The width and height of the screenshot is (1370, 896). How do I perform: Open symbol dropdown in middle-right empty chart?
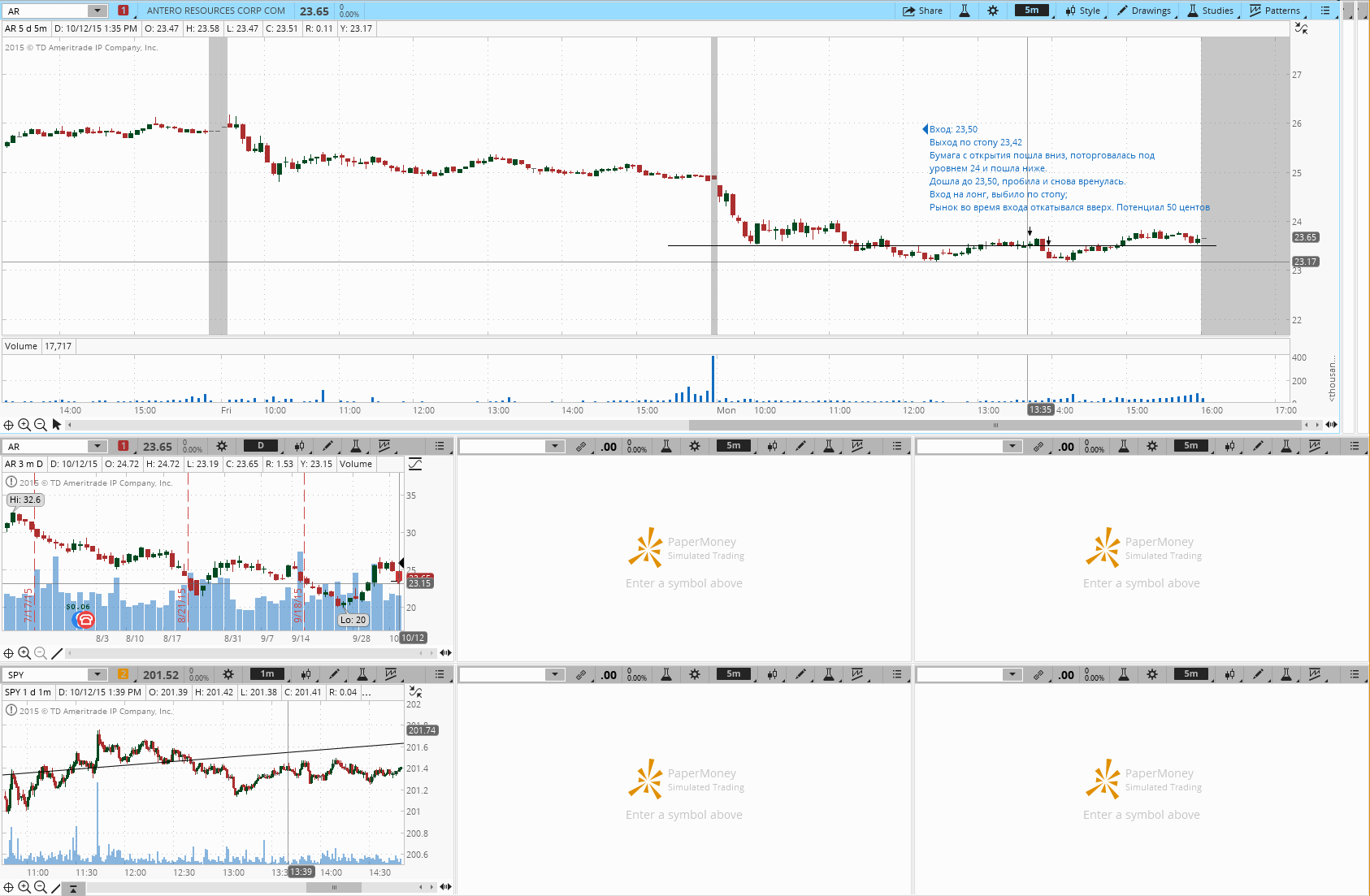(x=1012, y=446)
